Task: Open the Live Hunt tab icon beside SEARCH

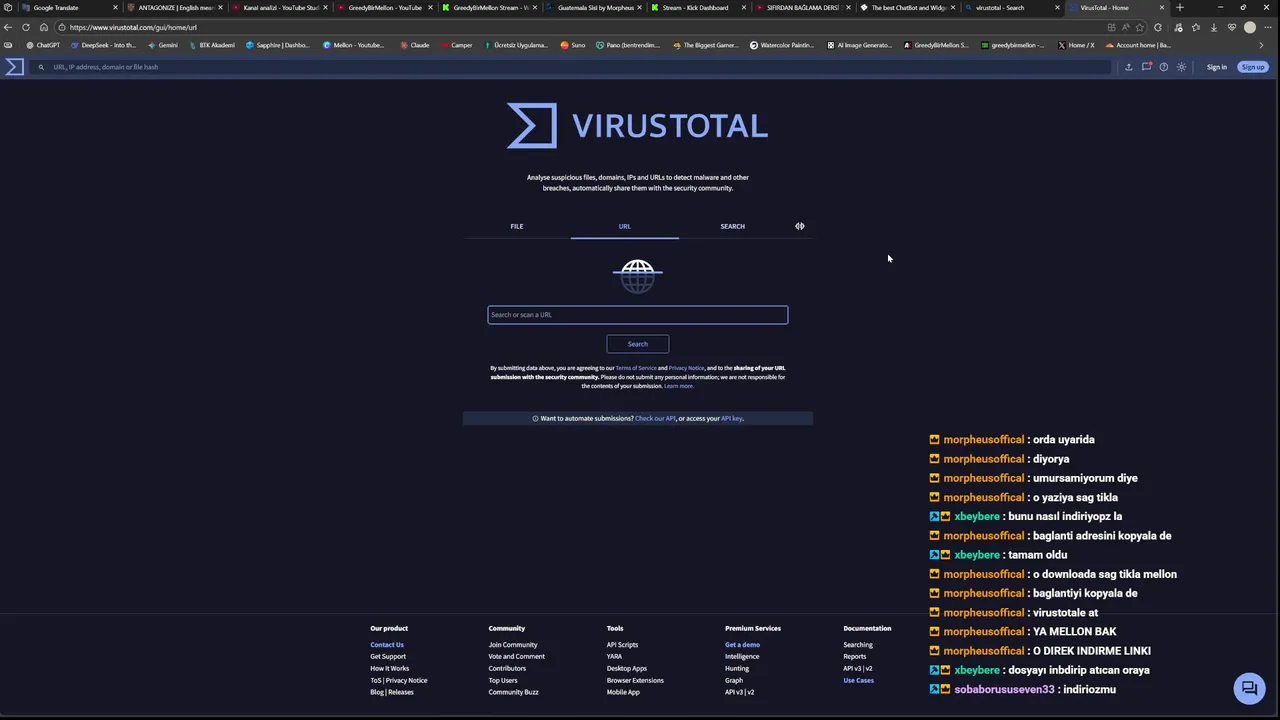Action: 800,226
